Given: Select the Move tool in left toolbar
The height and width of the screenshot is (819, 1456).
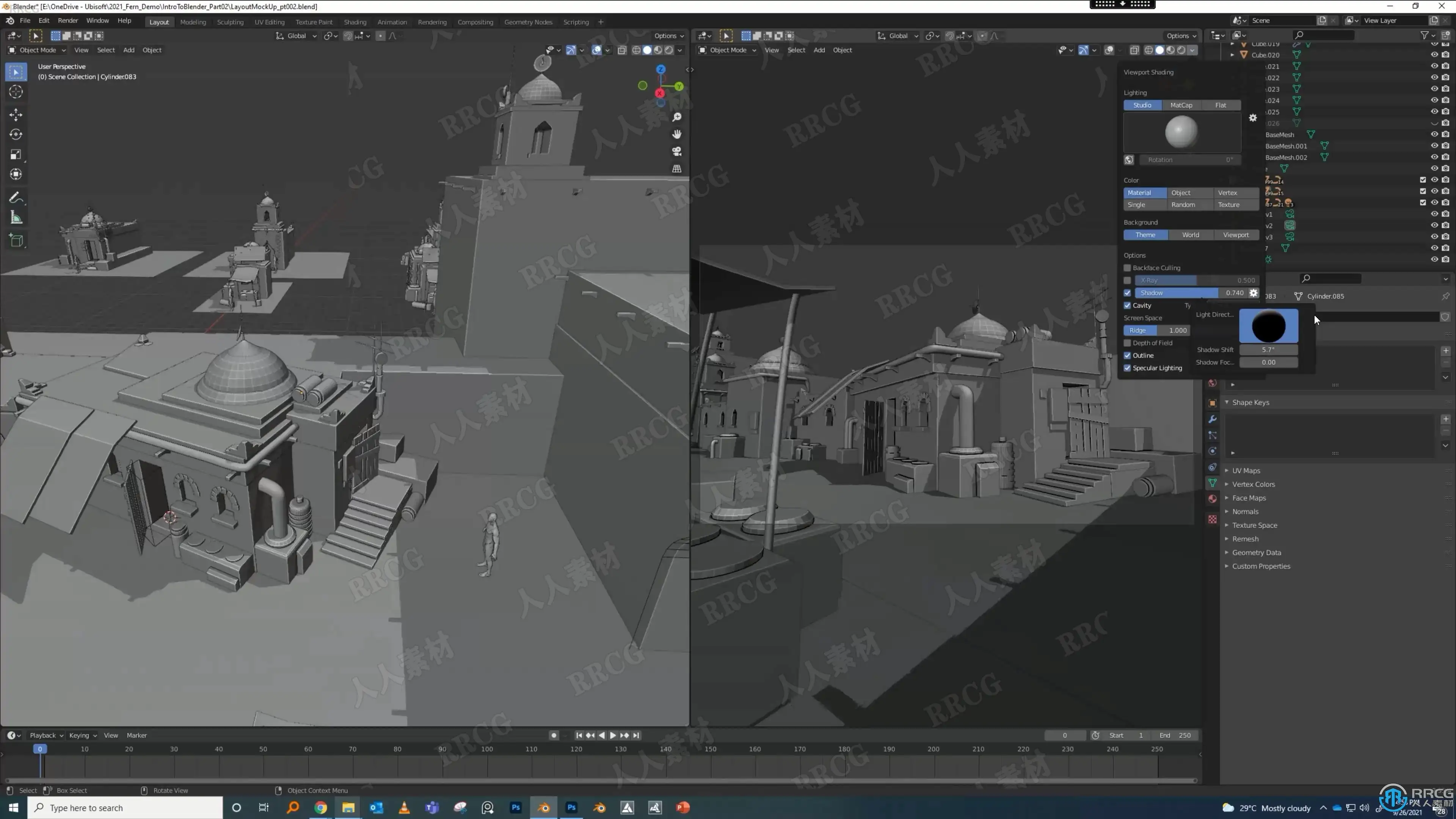Looking at the screenshot, I should click(x=16, y=115).
